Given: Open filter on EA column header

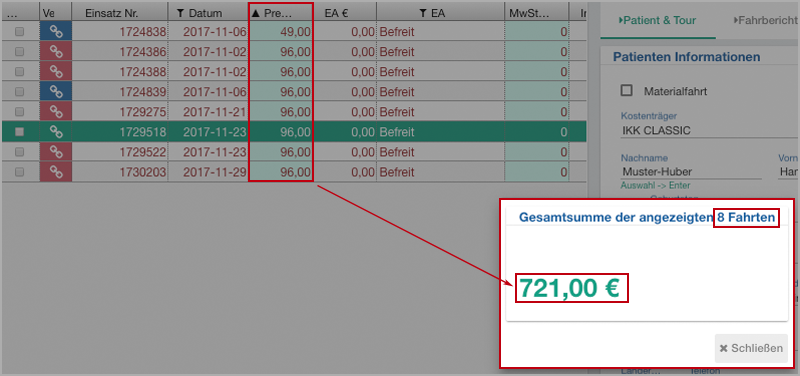Looking at the screenshot, I should click(x=422, y=13).
